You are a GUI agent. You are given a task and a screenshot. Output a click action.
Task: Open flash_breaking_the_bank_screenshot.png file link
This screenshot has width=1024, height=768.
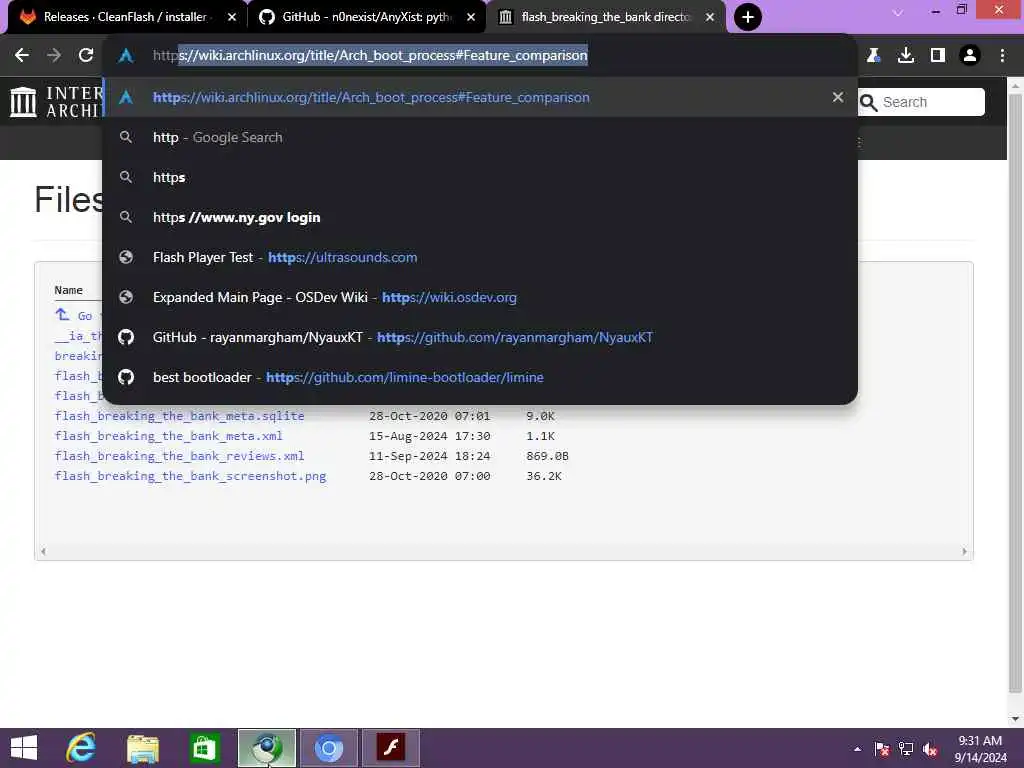(191, 476)
